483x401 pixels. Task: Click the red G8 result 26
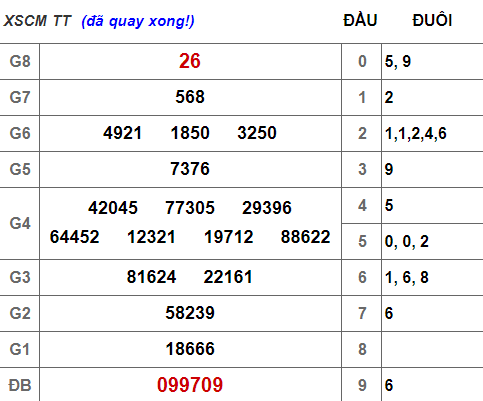[x=190, y=61]
